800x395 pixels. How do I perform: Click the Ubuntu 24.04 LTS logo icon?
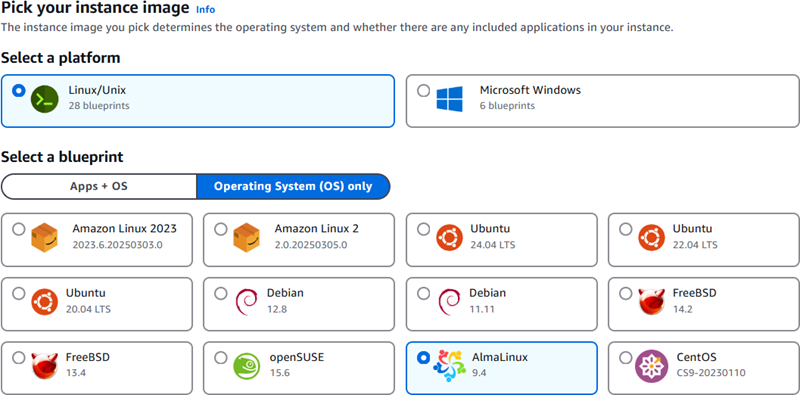(449, 238)
